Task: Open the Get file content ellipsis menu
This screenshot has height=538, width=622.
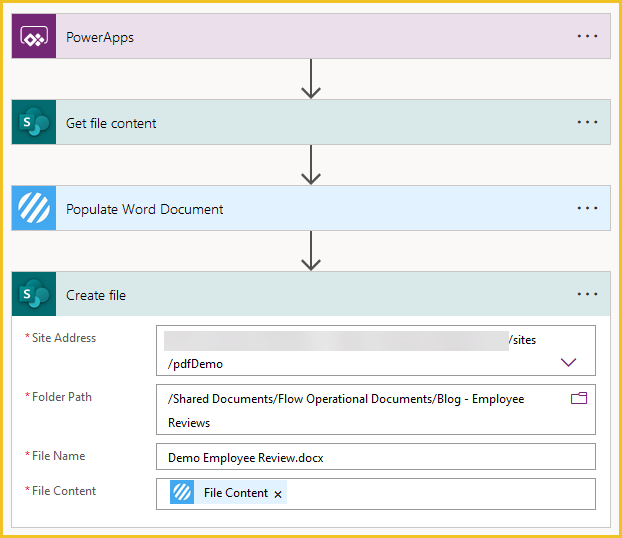Action: coord(587,122)
